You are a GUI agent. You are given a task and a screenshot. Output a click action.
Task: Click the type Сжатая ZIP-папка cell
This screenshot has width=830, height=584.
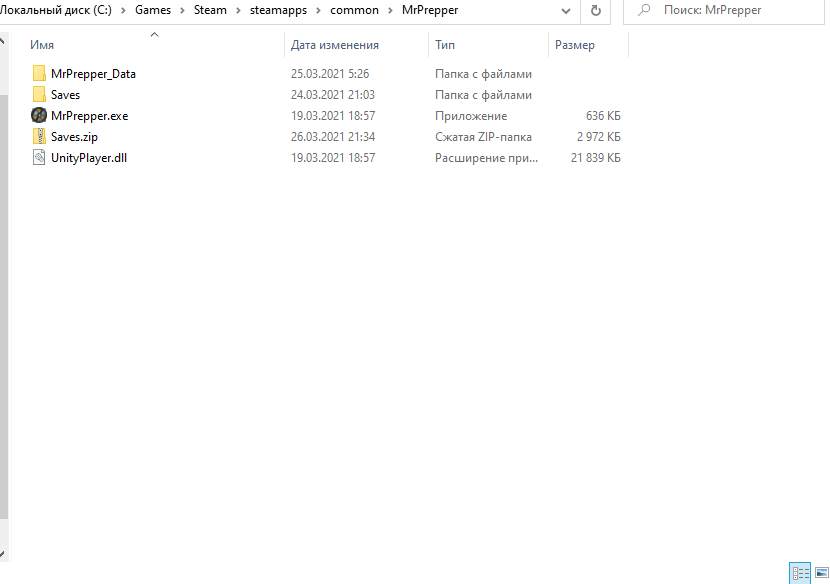[x=483, y=137]
